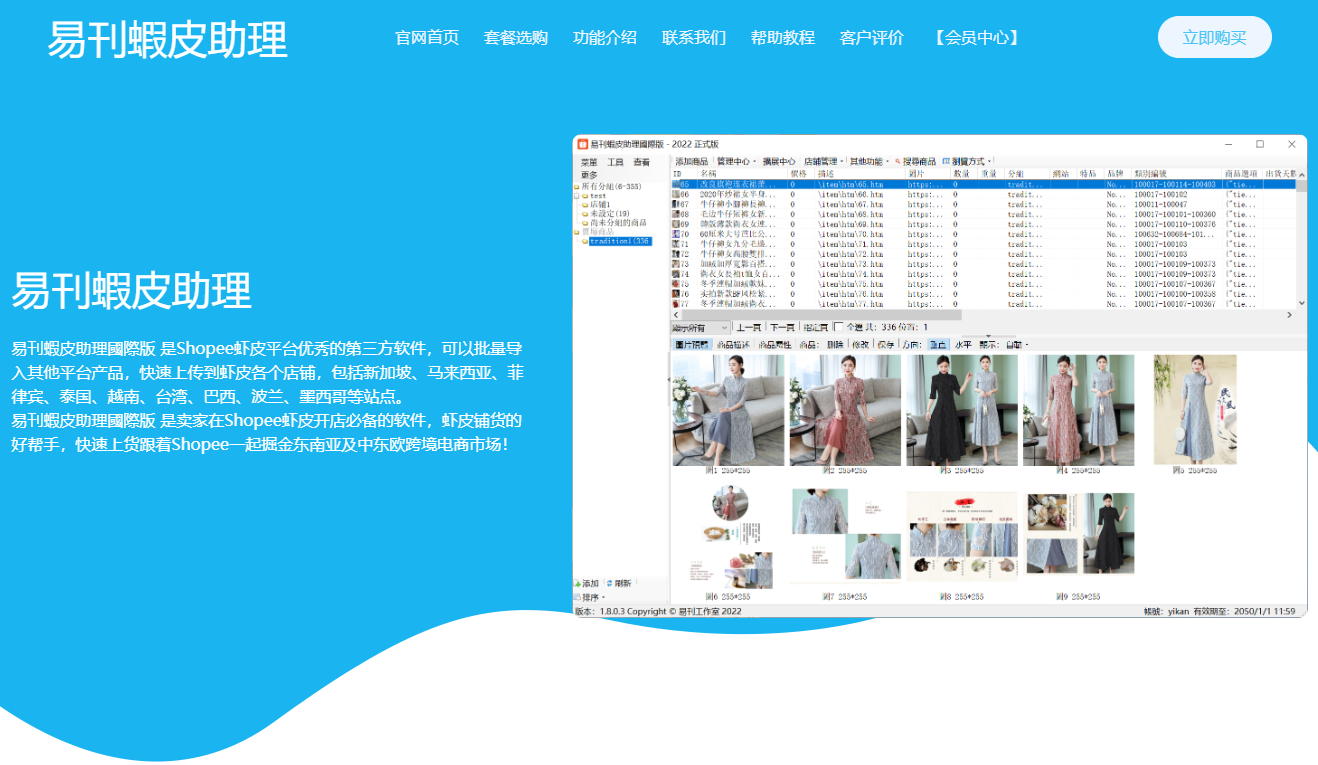The height and width of the screenshot is (765, 1318).
Task: Open the 排序 sort dropdown
Action: [x=590, y=597]
